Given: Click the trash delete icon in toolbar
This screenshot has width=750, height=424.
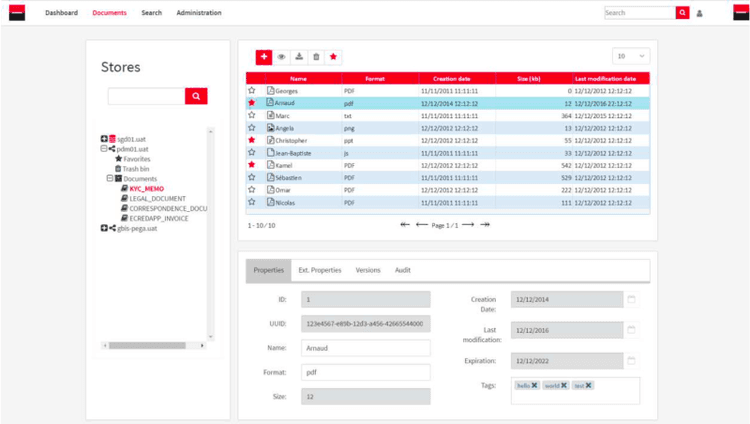Looking at the screenshot, I should click(316, 57).
